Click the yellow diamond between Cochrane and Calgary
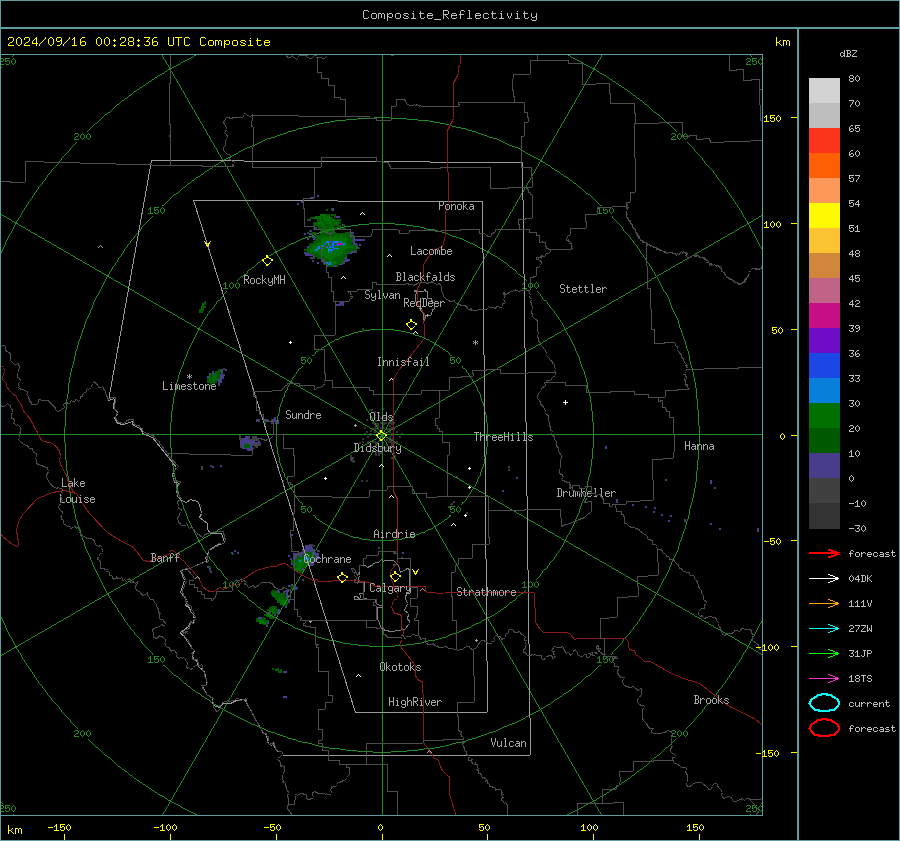The image size is (900, 841). coord(342,577)
